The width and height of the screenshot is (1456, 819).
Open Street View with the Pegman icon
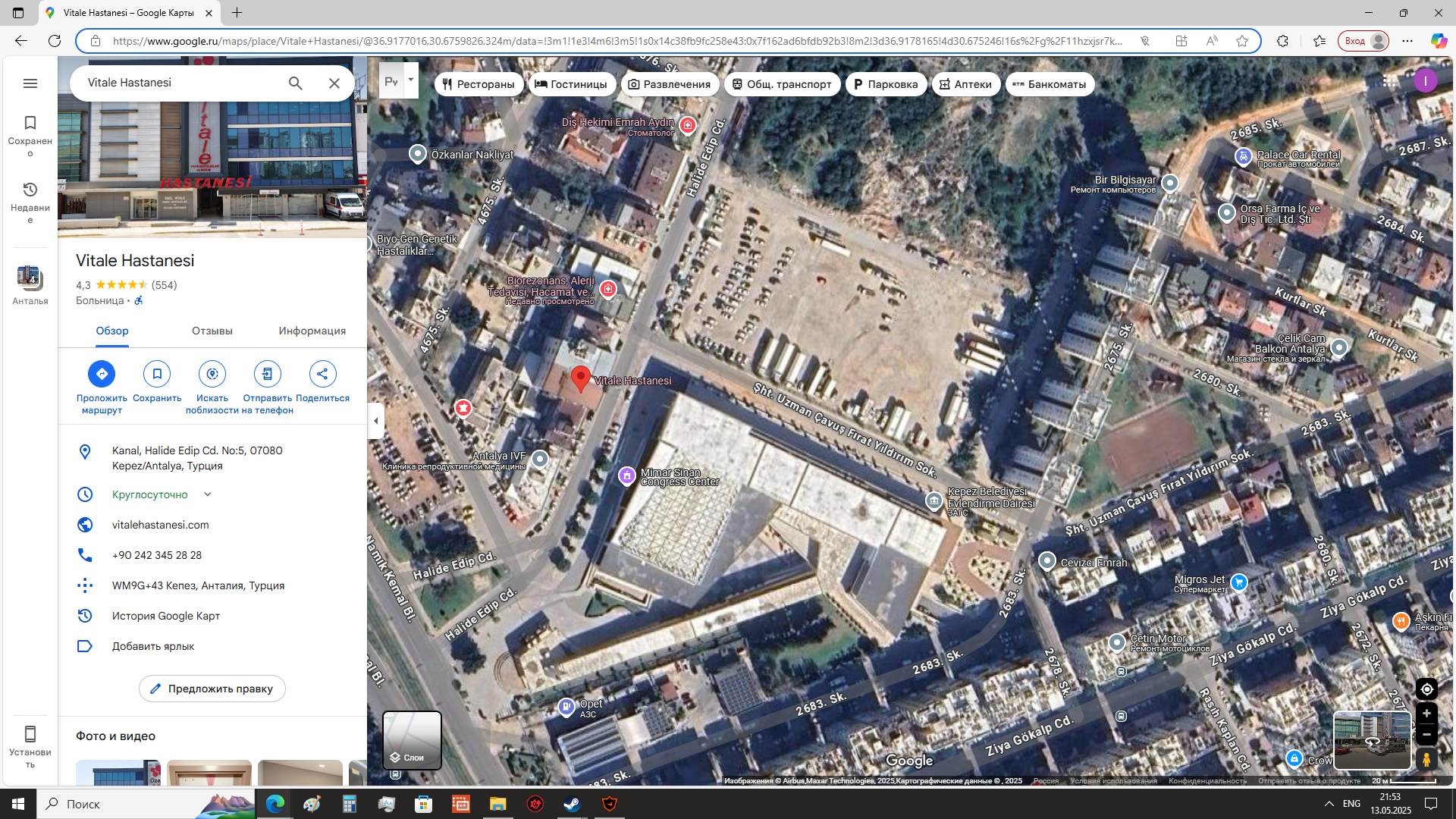pos(1426,759)
